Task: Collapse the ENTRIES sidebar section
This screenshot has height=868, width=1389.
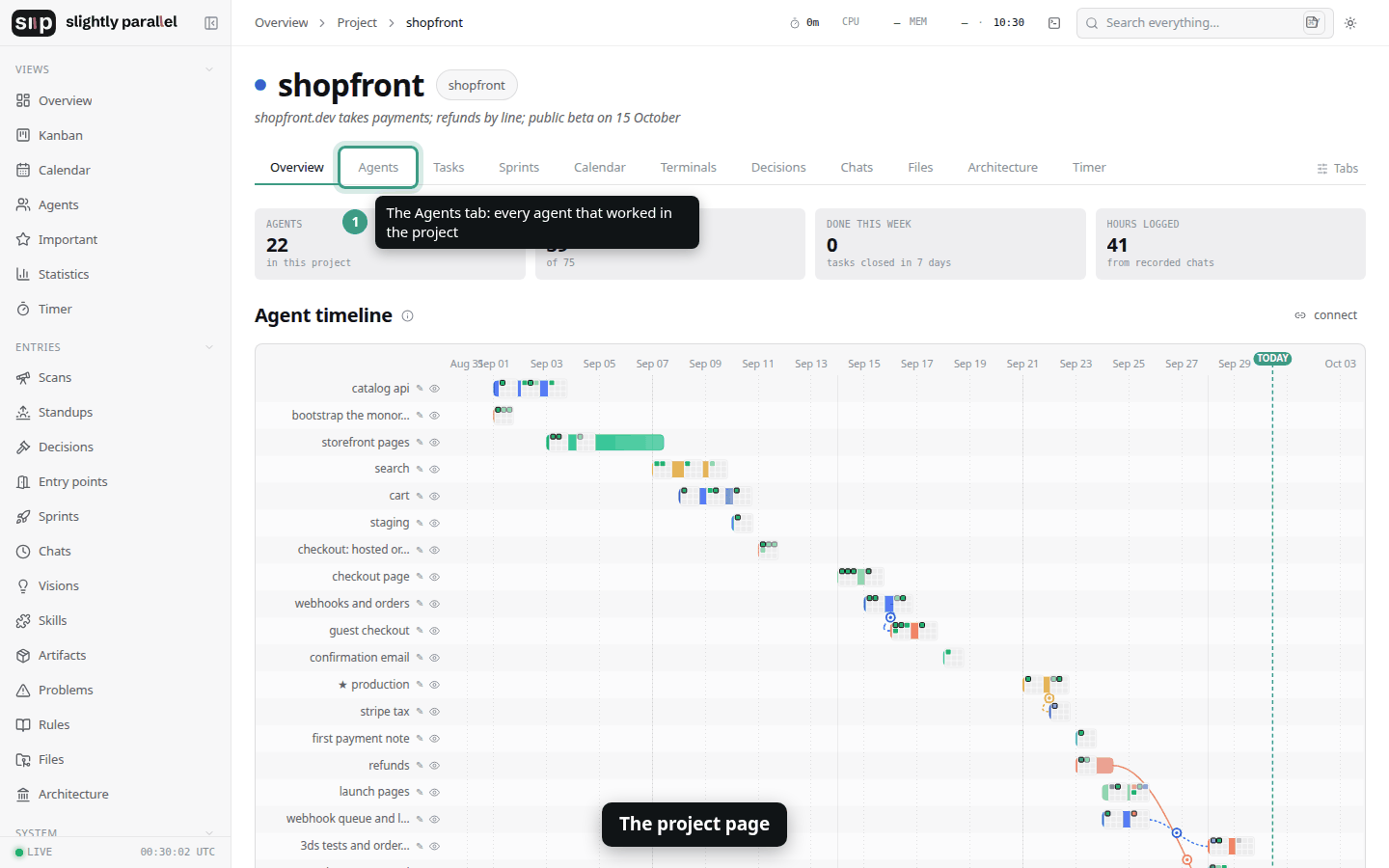Action: 209,347
